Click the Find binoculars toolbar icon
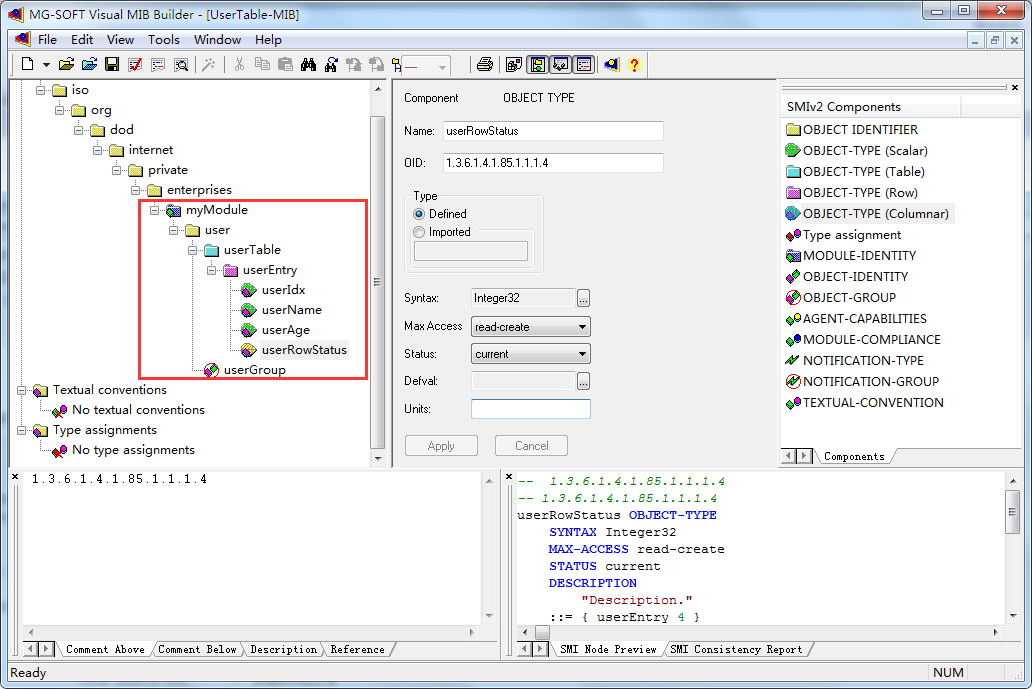This screenshot has width=1032, height=689. 306,63
